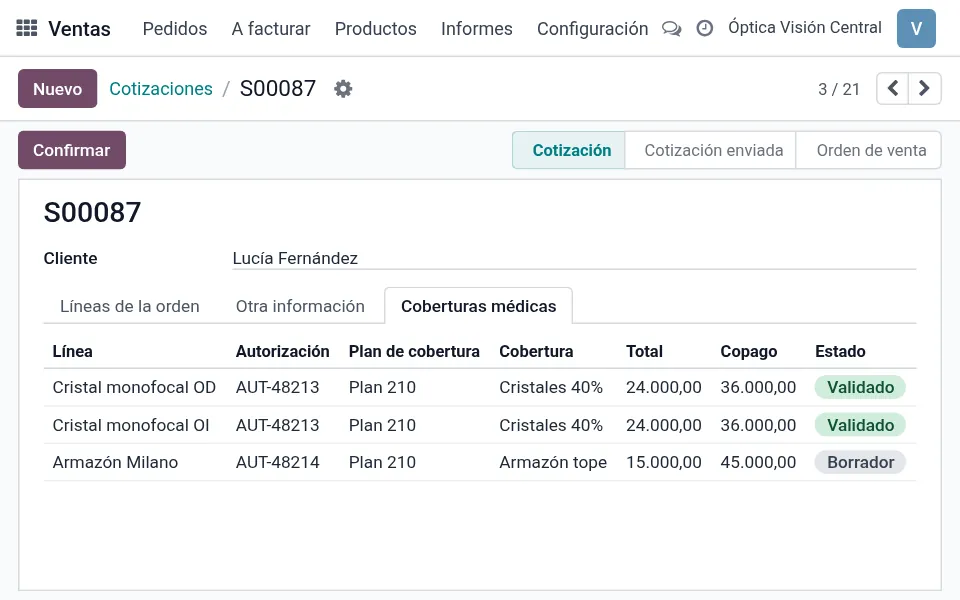Open the activities clock icon
Screen dimensions: 960x600
(x=705, y=28)
